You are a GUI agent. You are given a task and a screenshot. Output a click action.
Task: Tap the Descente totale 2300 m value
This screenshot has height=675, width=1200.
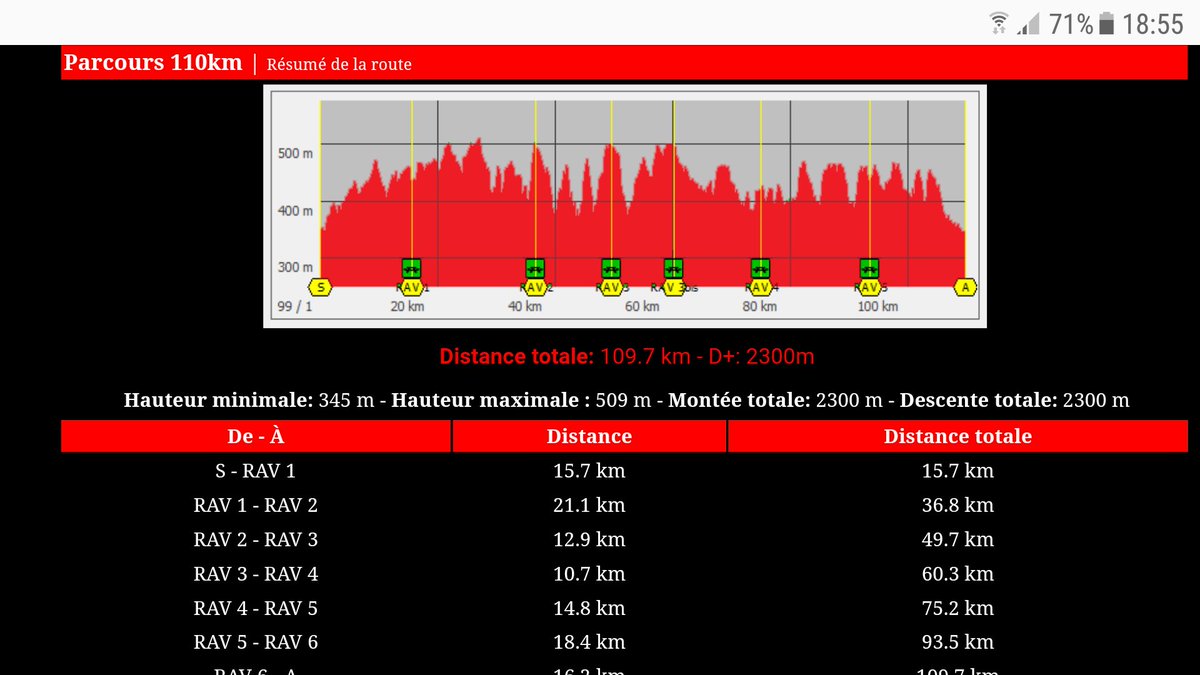pos(1096,401)
